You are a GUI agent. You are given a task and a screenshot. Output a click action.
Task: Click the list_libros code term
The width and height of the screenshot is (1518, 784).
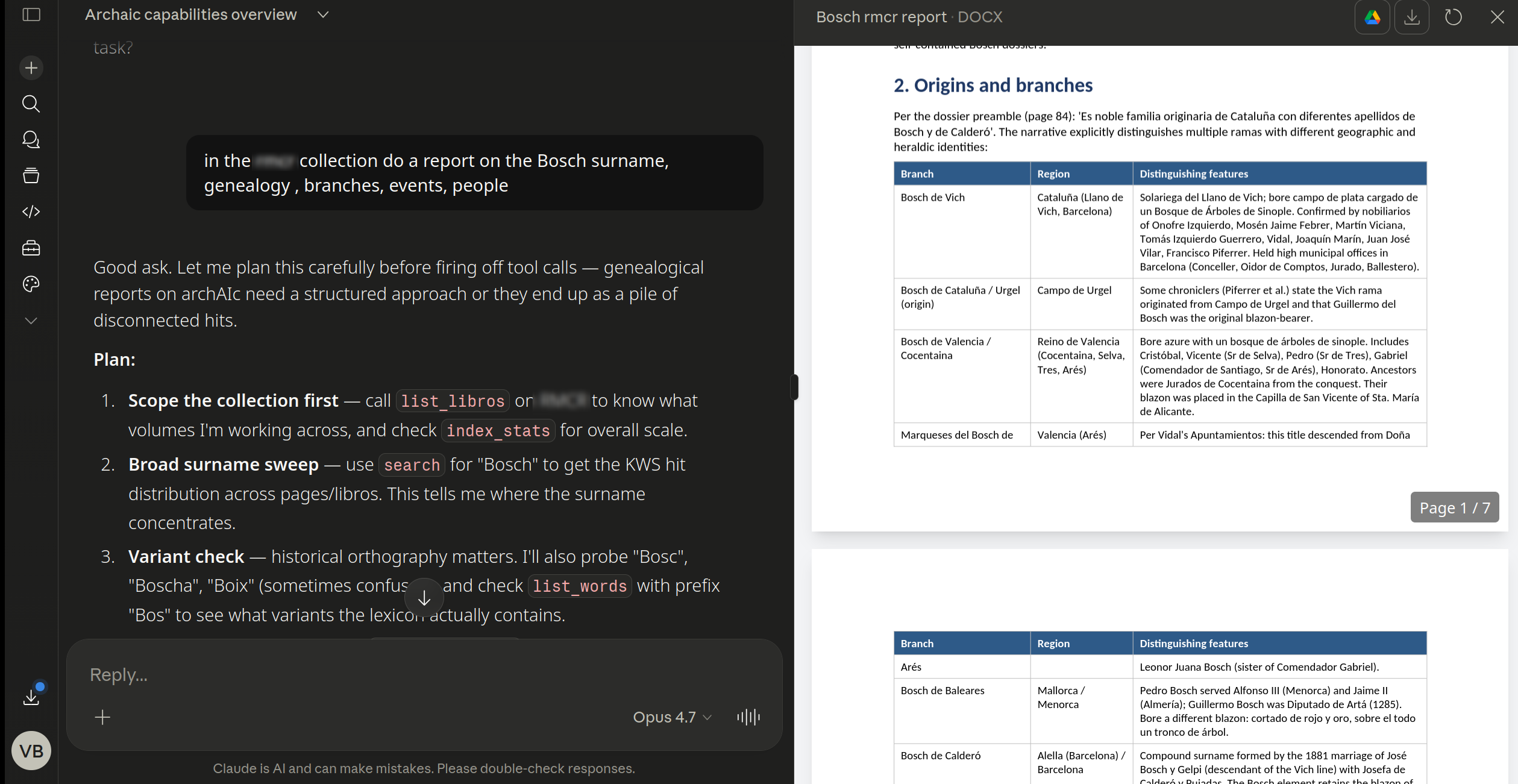[x=453, y=401]
